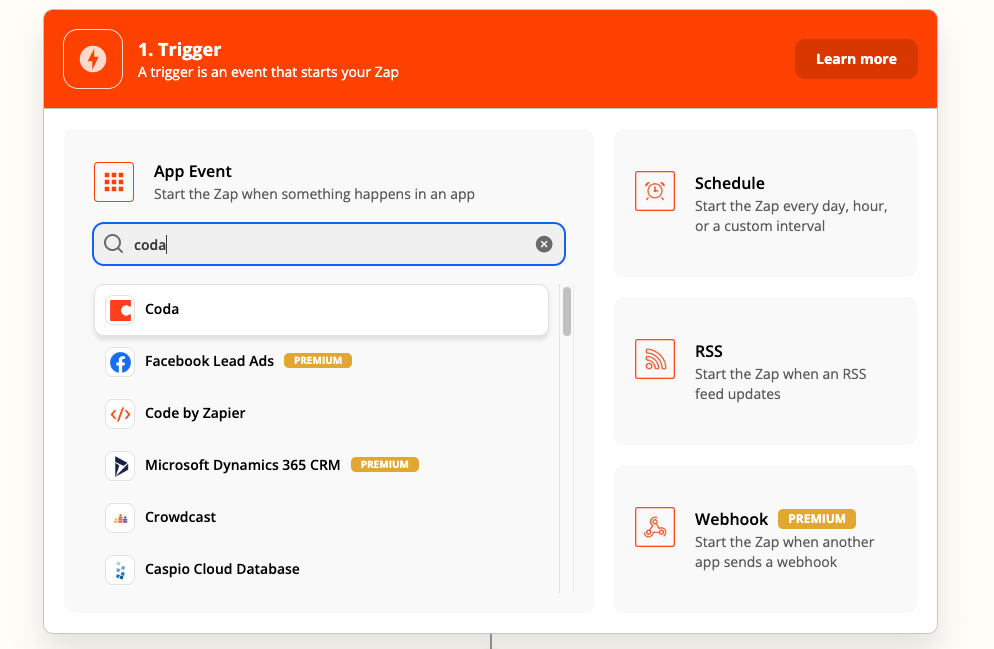Click the Code by Zapier icon
Image resolution: width=994 pixels, height=649 pixels.
(120, 414)
